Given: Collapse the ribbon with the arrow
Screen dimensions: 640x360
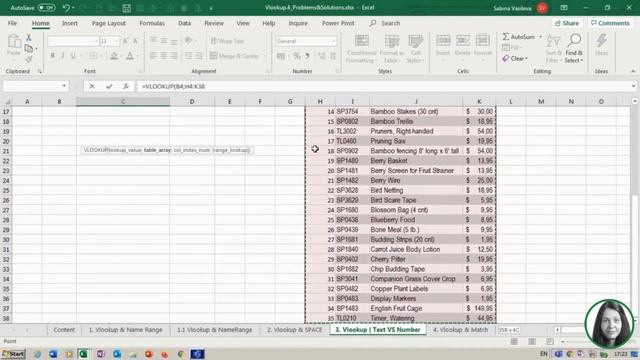Looking at the screenshot, I should [x=633, y=71].
